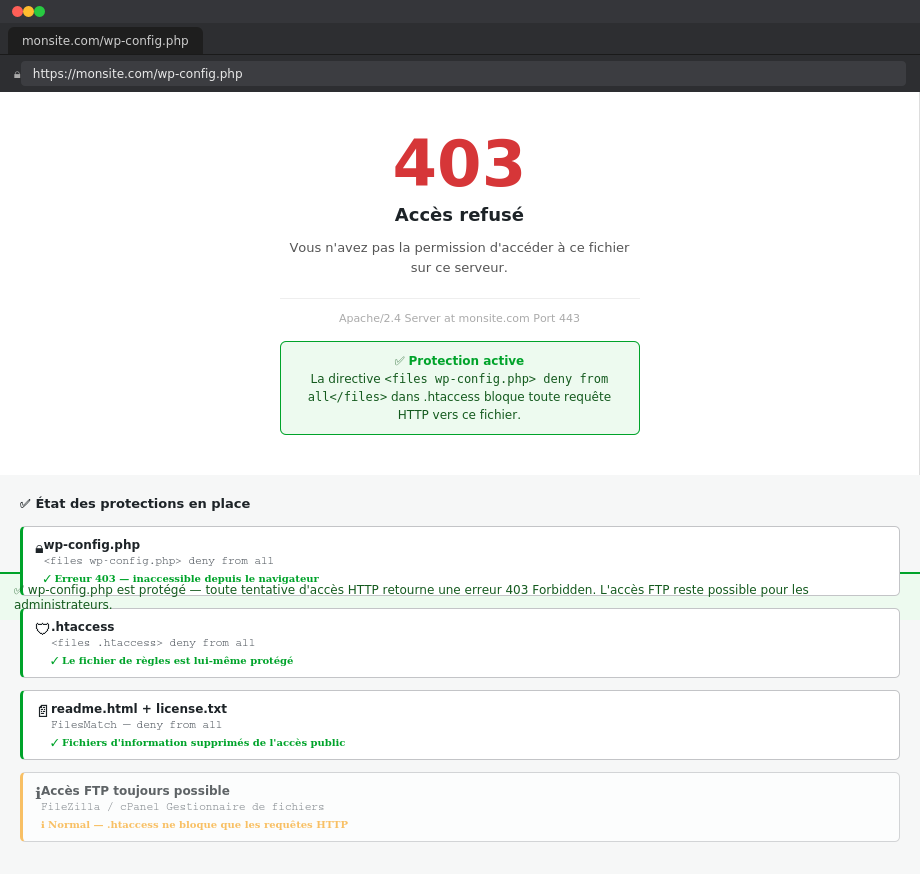Viewport: 920px width, 874px height.
Task: Click the "<files .htaccess> deny from all" code line
Action: pos(153,643)
